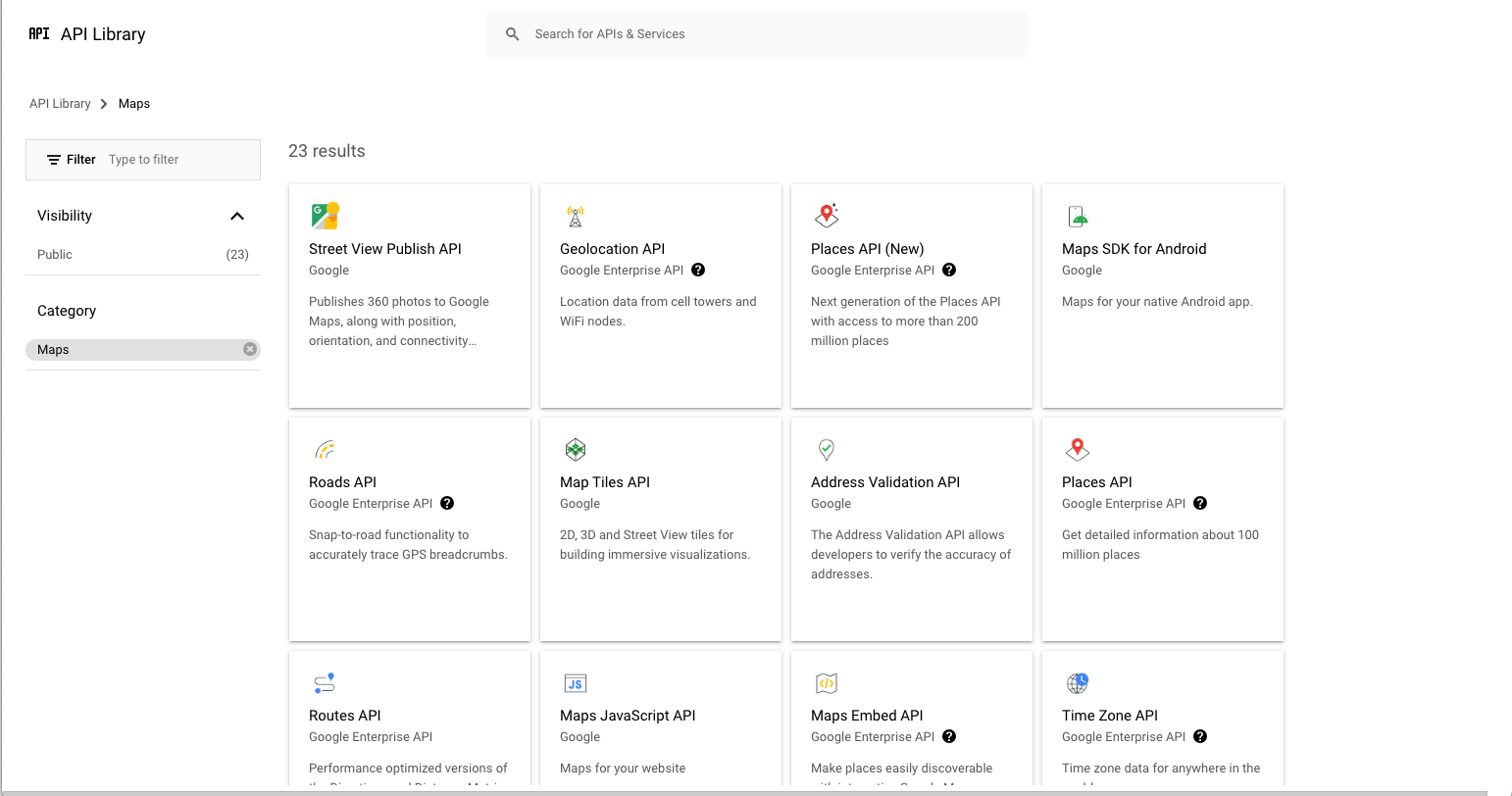1512x796 pixels.
Task: Click the Category section heading
Action: 67,311
